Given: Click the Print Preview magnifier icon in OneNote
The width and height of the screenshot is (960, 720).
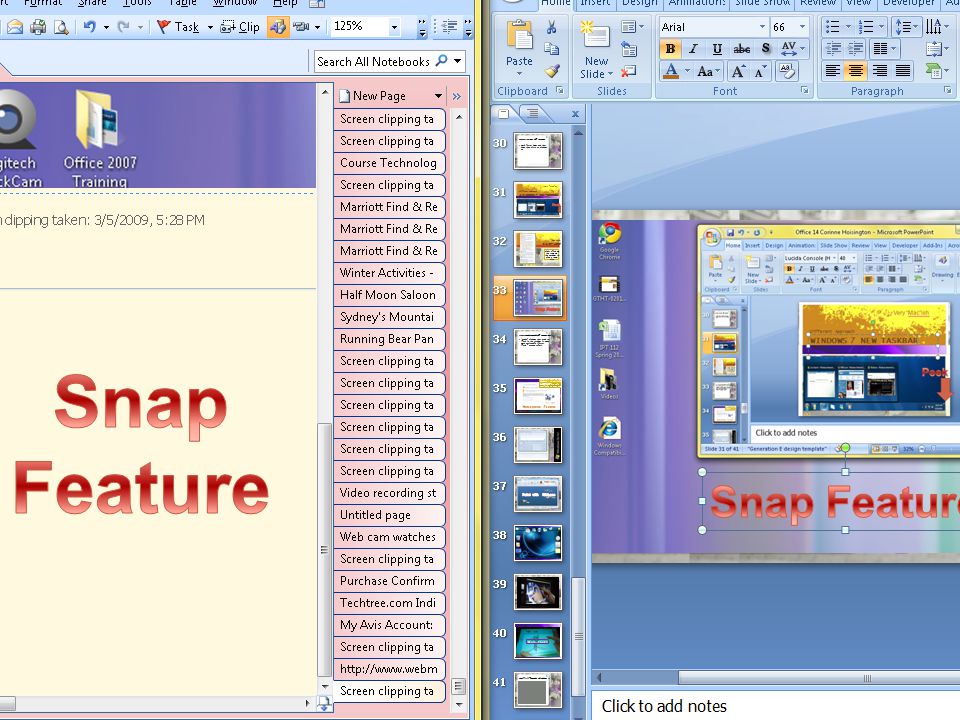Looking at the screenshot, I should (x=61, y=27).
